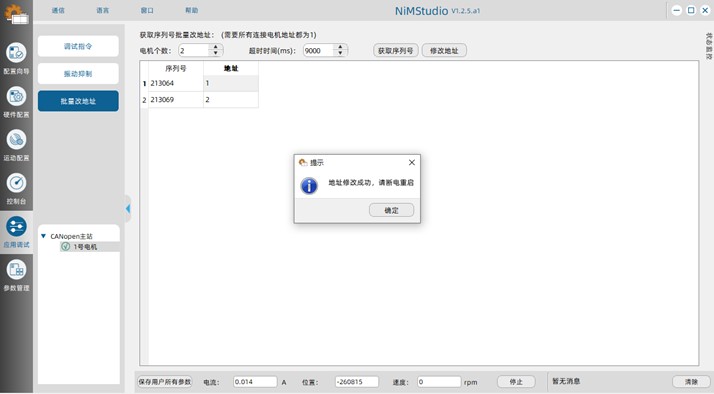
Task: Open the 配置向导 sidebar icon
Action: [16, 53]
